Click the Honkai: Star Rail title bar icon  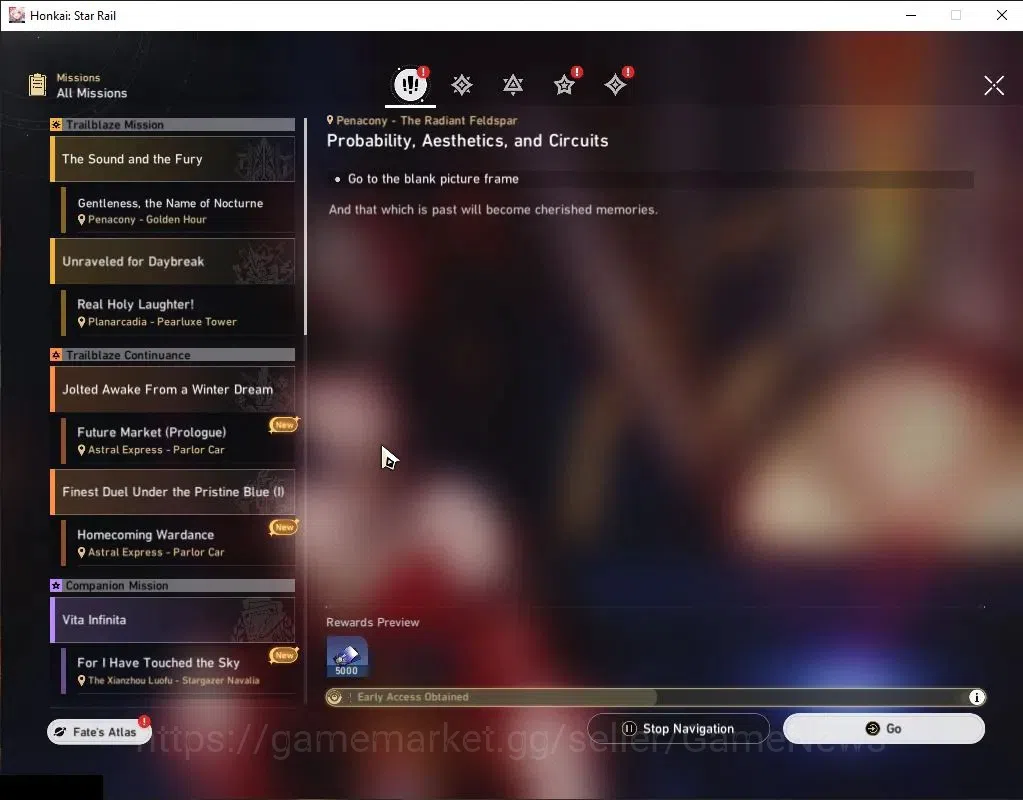click(x=16, y=15)
